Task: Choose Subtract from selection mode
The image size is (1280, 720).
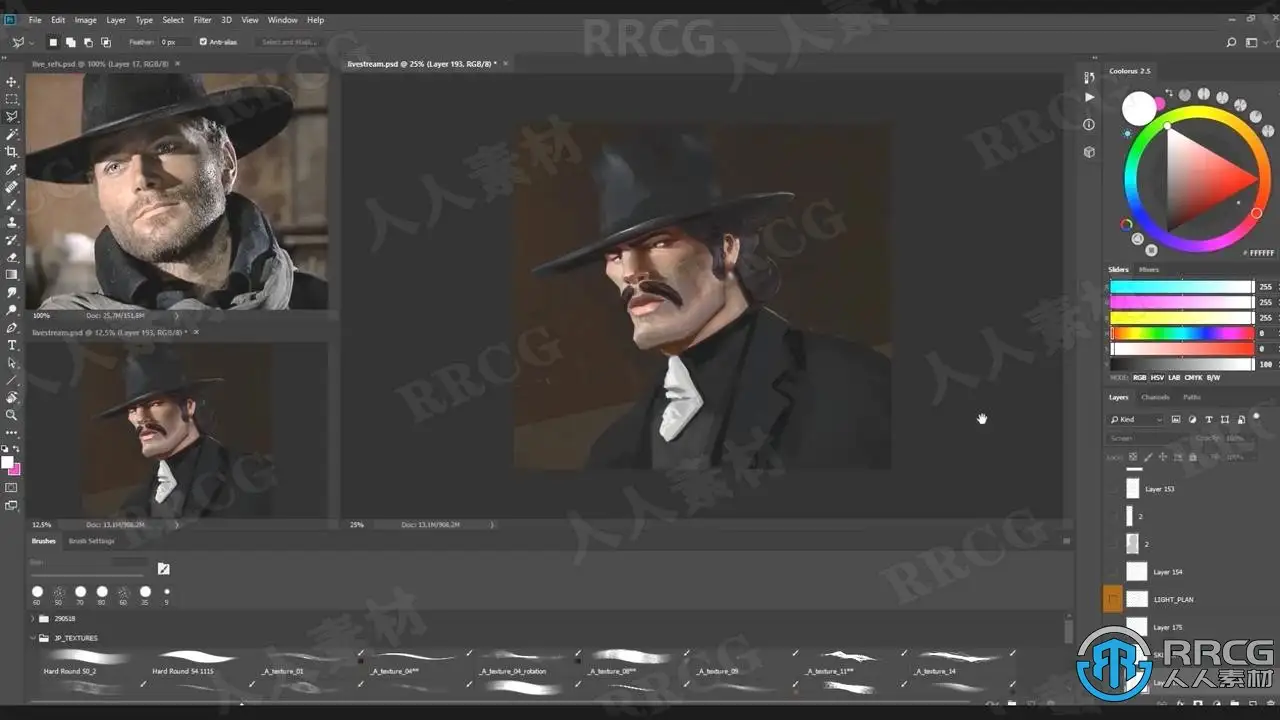Action: tap(89, 42)
